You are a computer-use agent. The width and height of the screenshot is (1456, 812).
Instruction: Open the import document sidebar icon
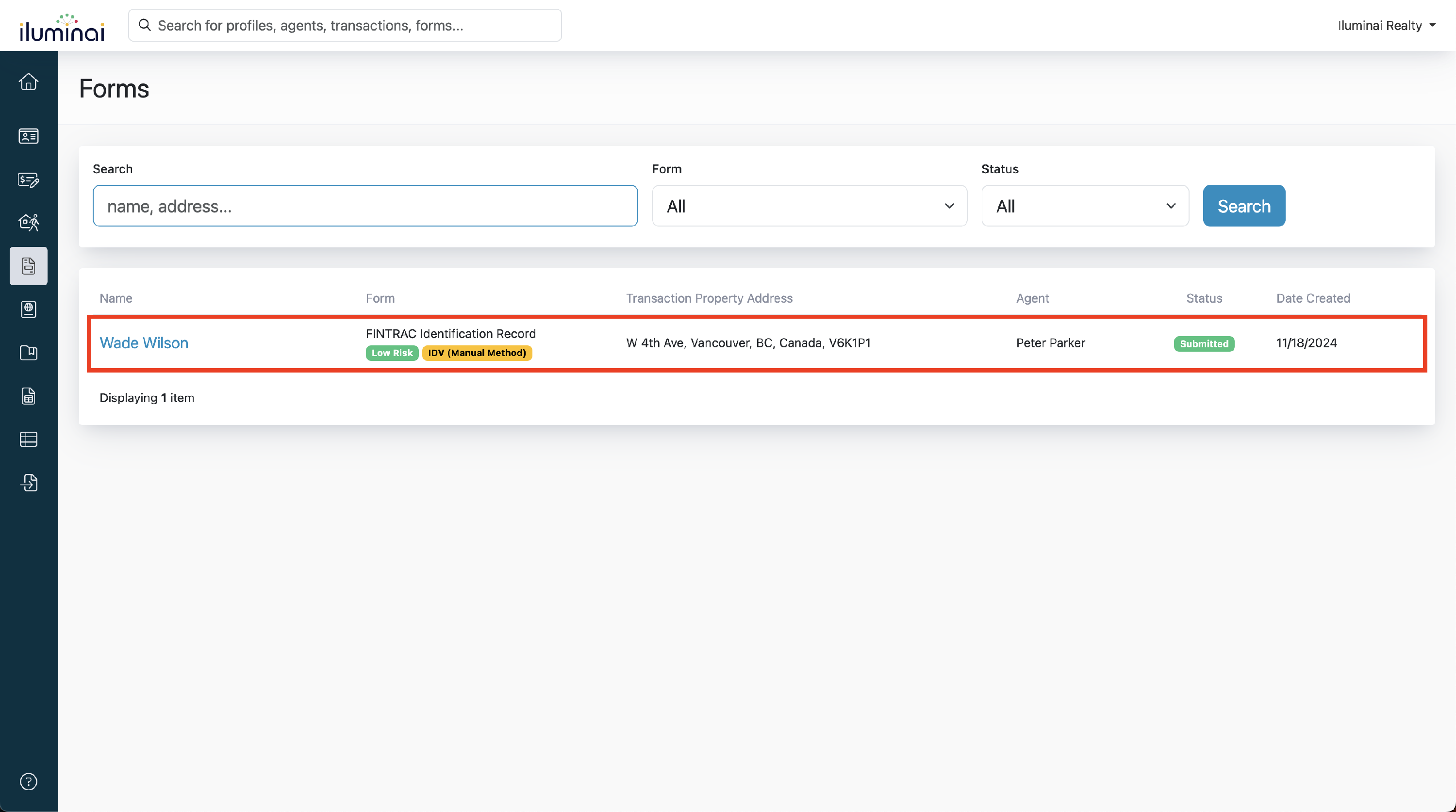pos(28,483)
